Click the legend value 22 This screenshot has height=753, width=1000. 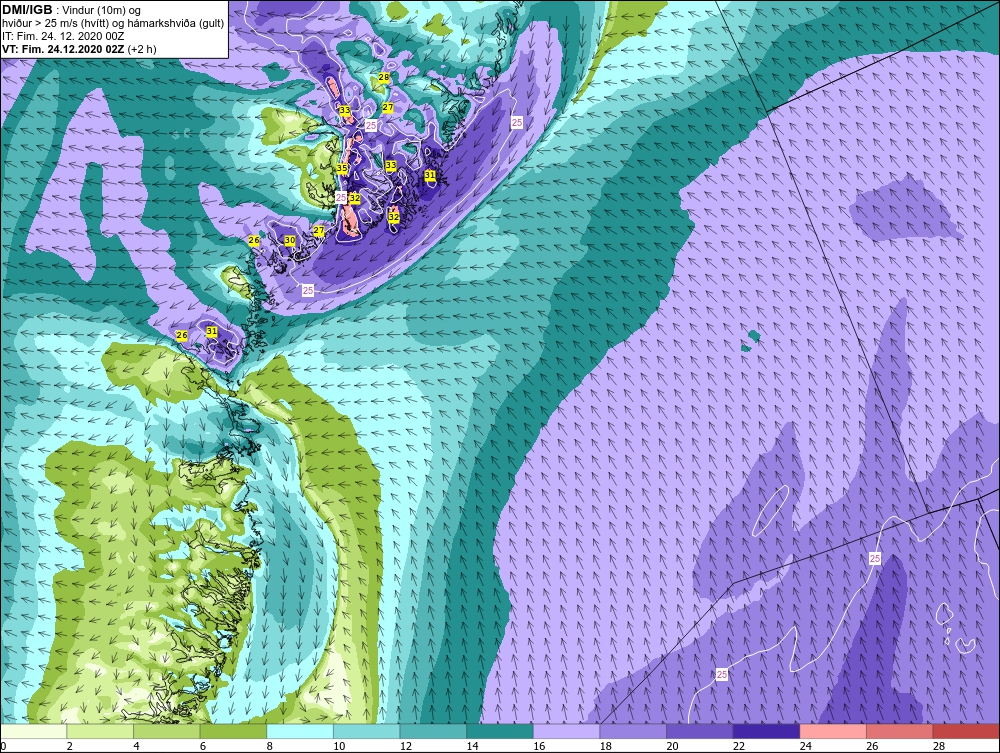(739, 746)
